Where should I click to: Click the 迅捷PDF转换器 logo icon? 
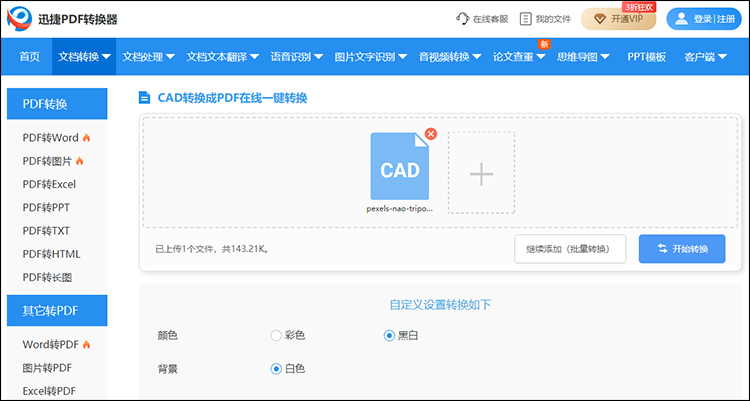tap(18, 19)
